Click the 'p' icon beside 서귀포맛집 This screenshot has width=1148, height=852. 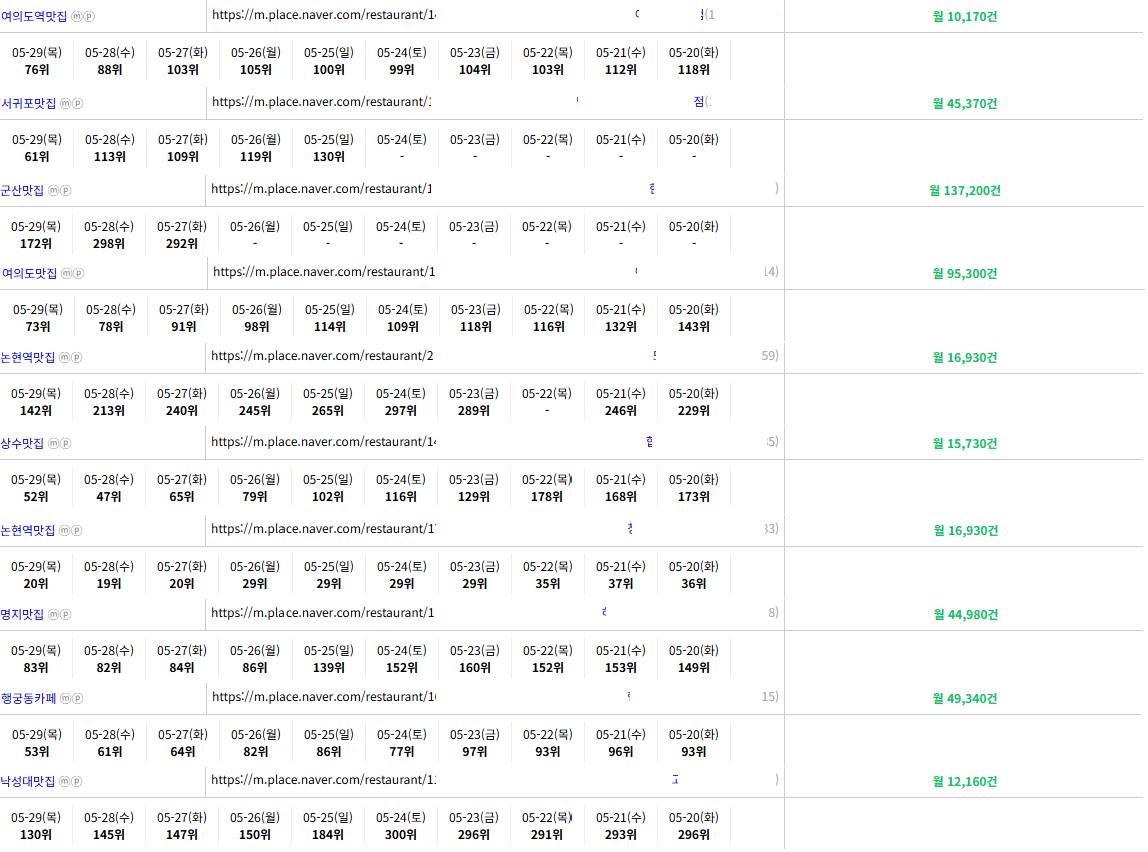click(78, 103)
